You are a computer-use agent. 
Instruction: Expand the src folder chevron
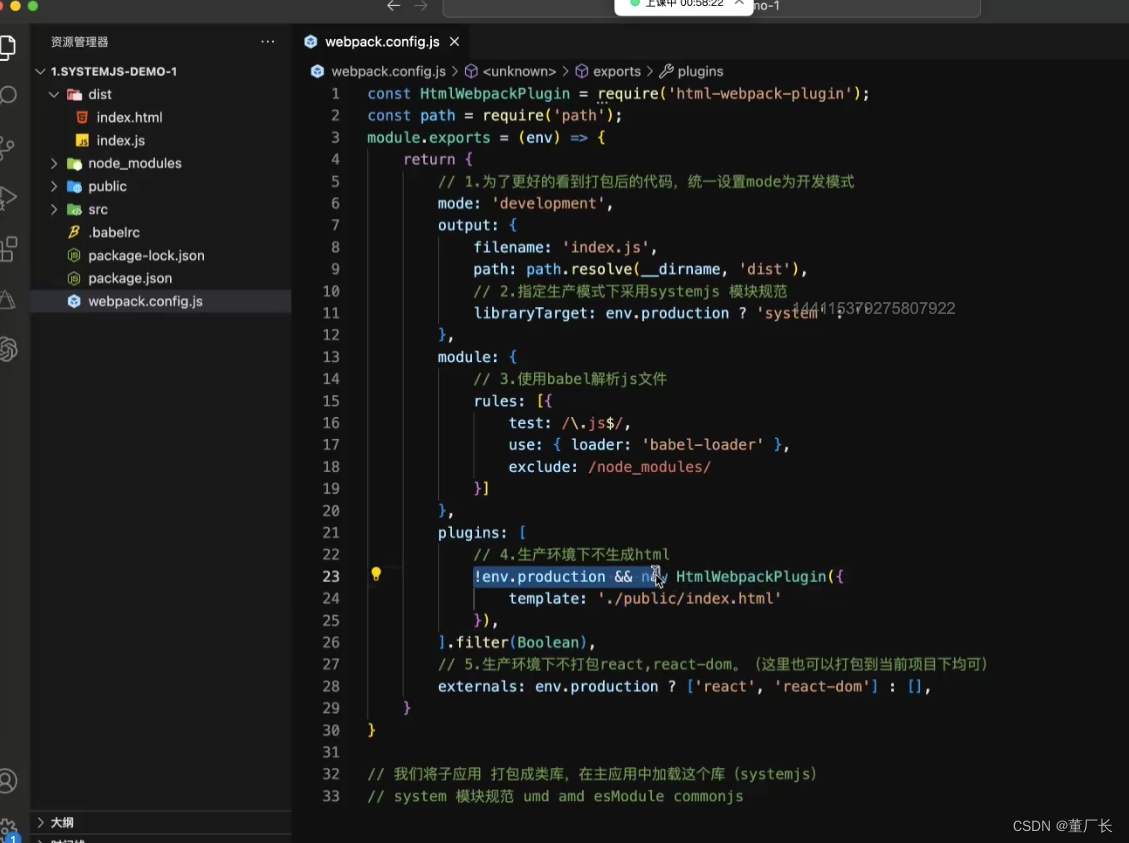[x=54, y=209]
